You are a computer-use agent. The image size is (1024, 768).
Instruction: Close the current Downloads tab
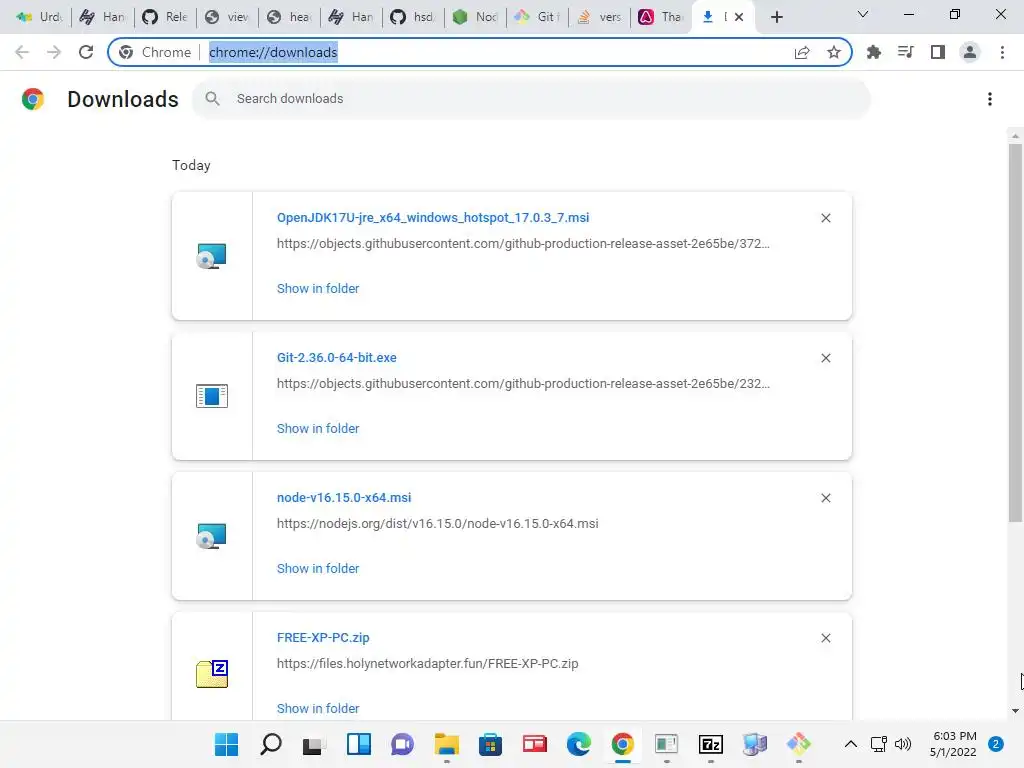[739, 17]
